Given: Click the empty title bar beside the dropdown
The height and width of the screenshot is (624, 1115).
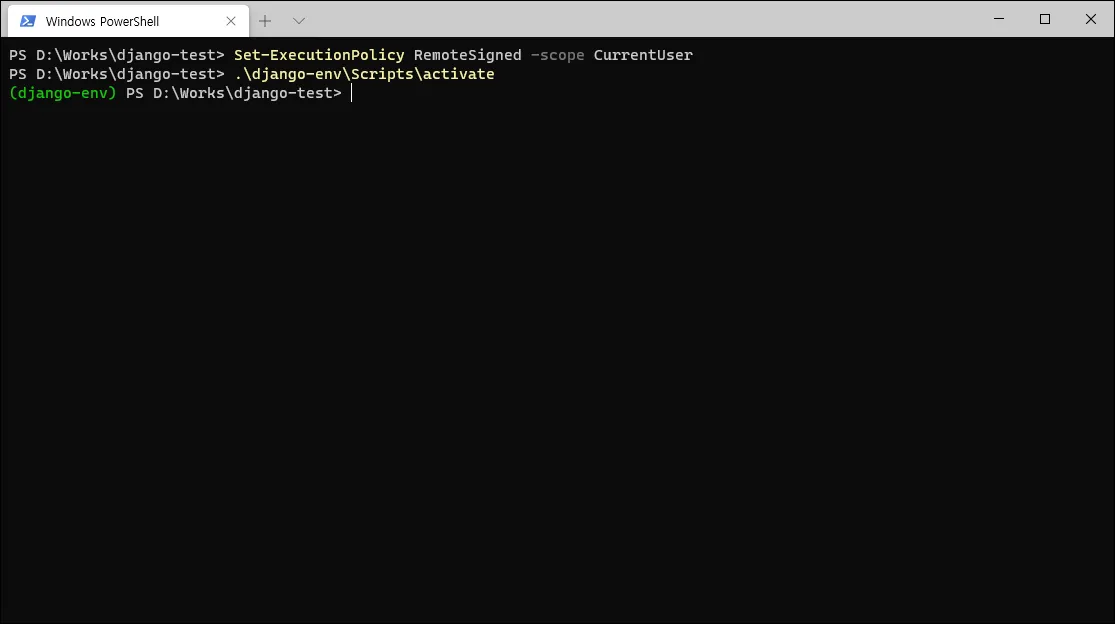Looking at the screenshot, I should [640, 19].
